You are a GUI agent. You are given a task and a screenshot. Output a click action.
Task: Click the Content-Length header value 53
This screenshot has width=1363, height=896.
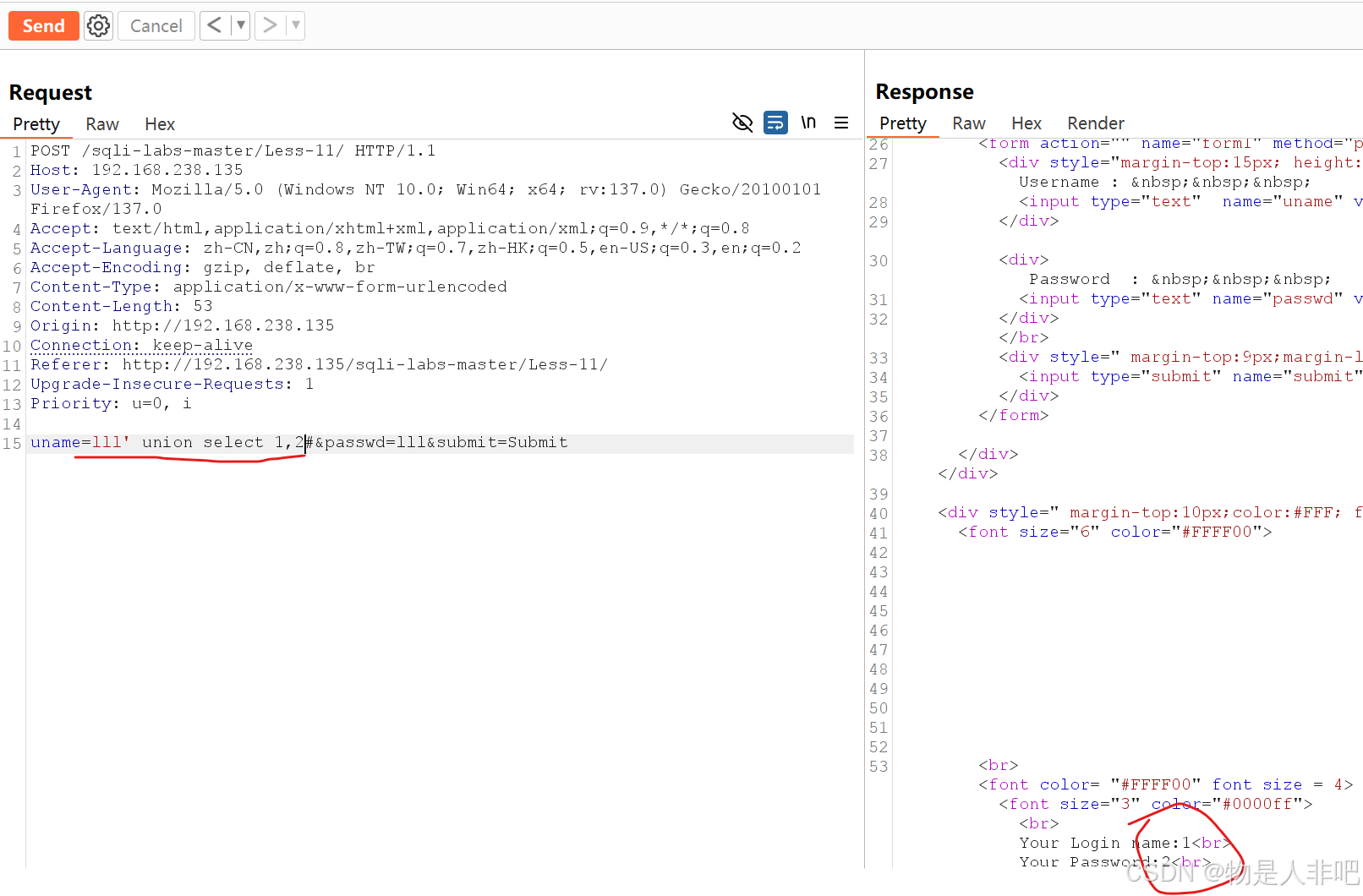(203, 307)
